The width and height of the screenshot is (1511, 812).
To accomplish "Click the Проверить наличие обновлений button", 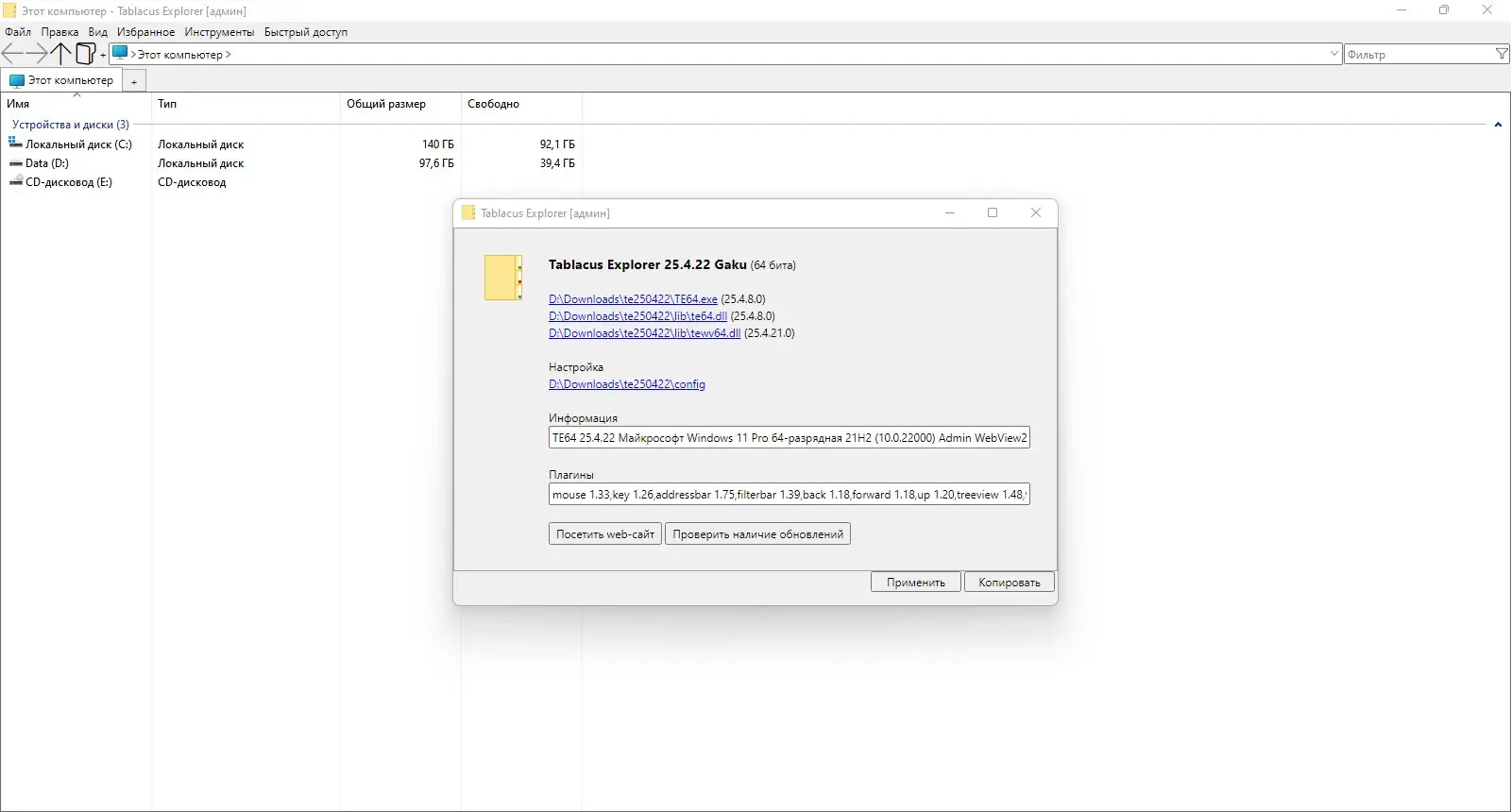I will (x=757, y=534).
